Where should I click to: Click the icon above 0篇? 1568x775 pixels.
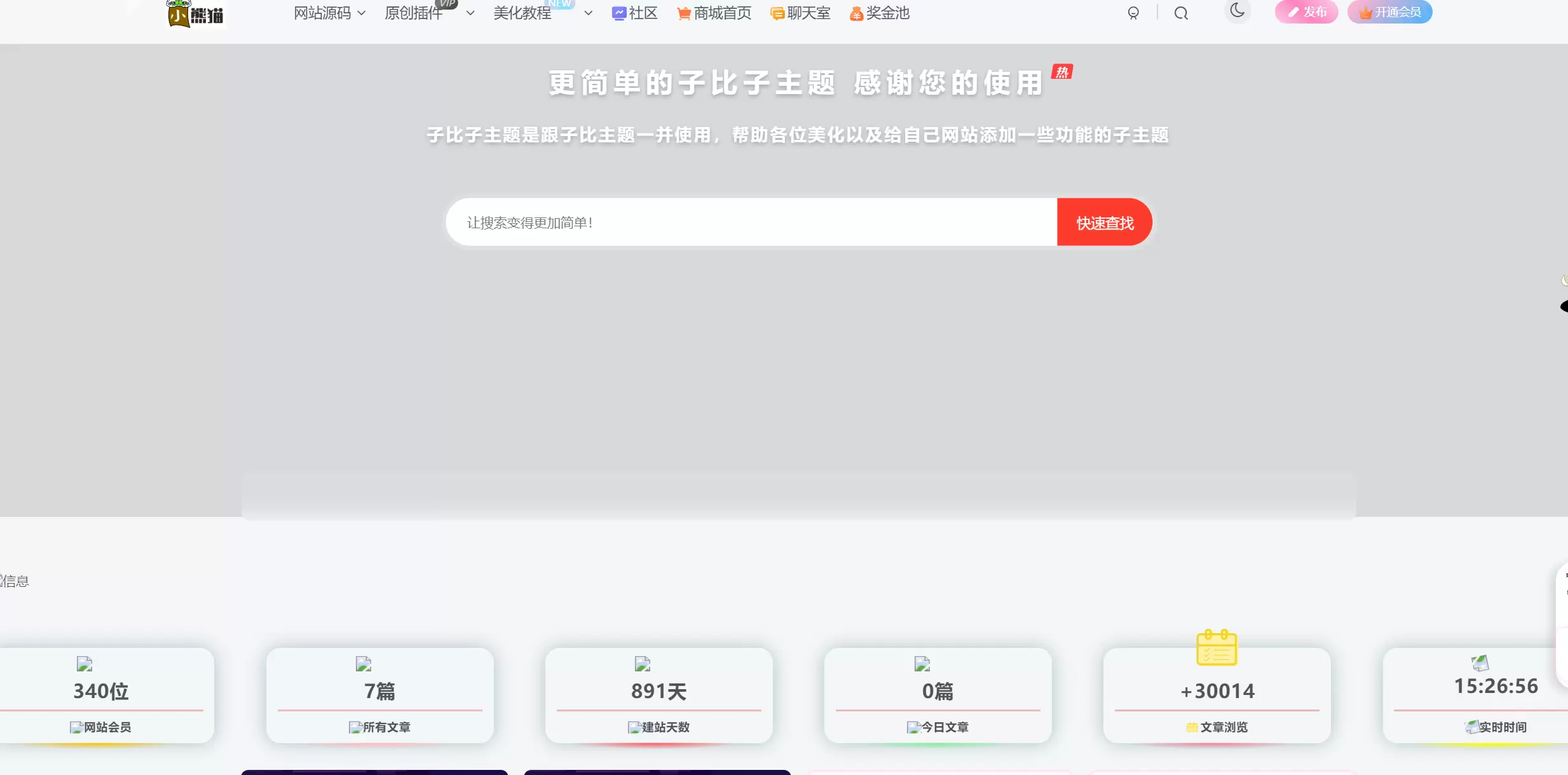(922, 664)
